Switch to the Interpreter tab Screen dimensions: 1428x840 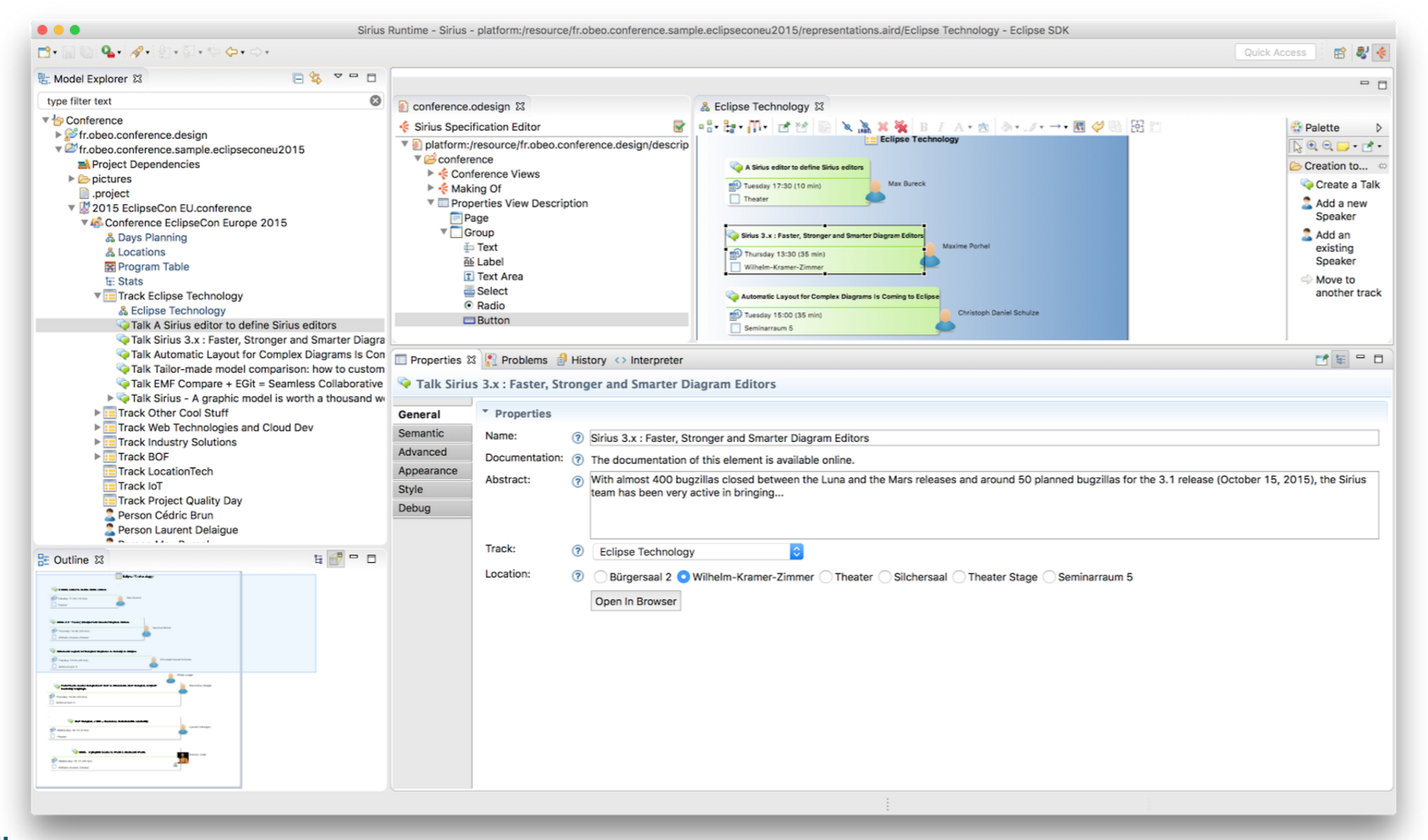click(x=649, y=360)
